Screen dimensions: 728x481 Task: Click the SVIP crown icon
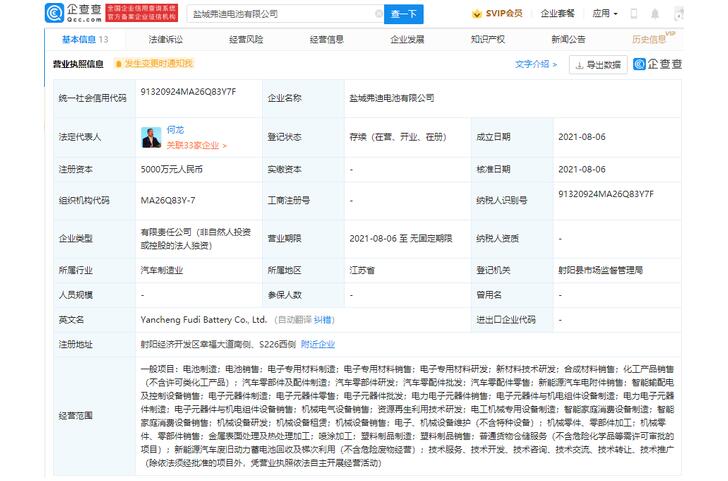(477, 14)
